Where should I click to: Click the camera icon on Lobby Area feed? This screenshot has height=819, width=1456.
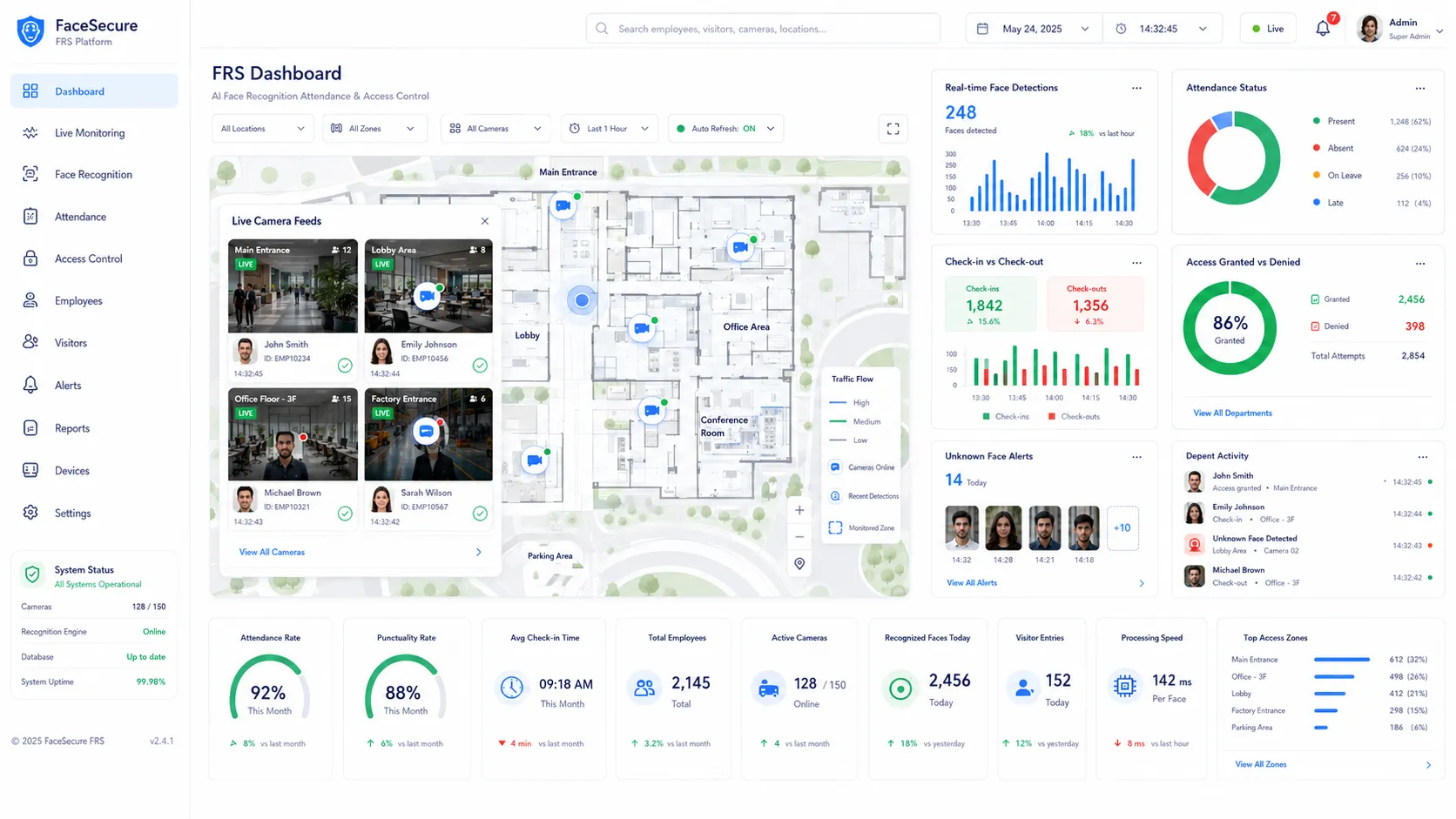(x=427, y=296)
